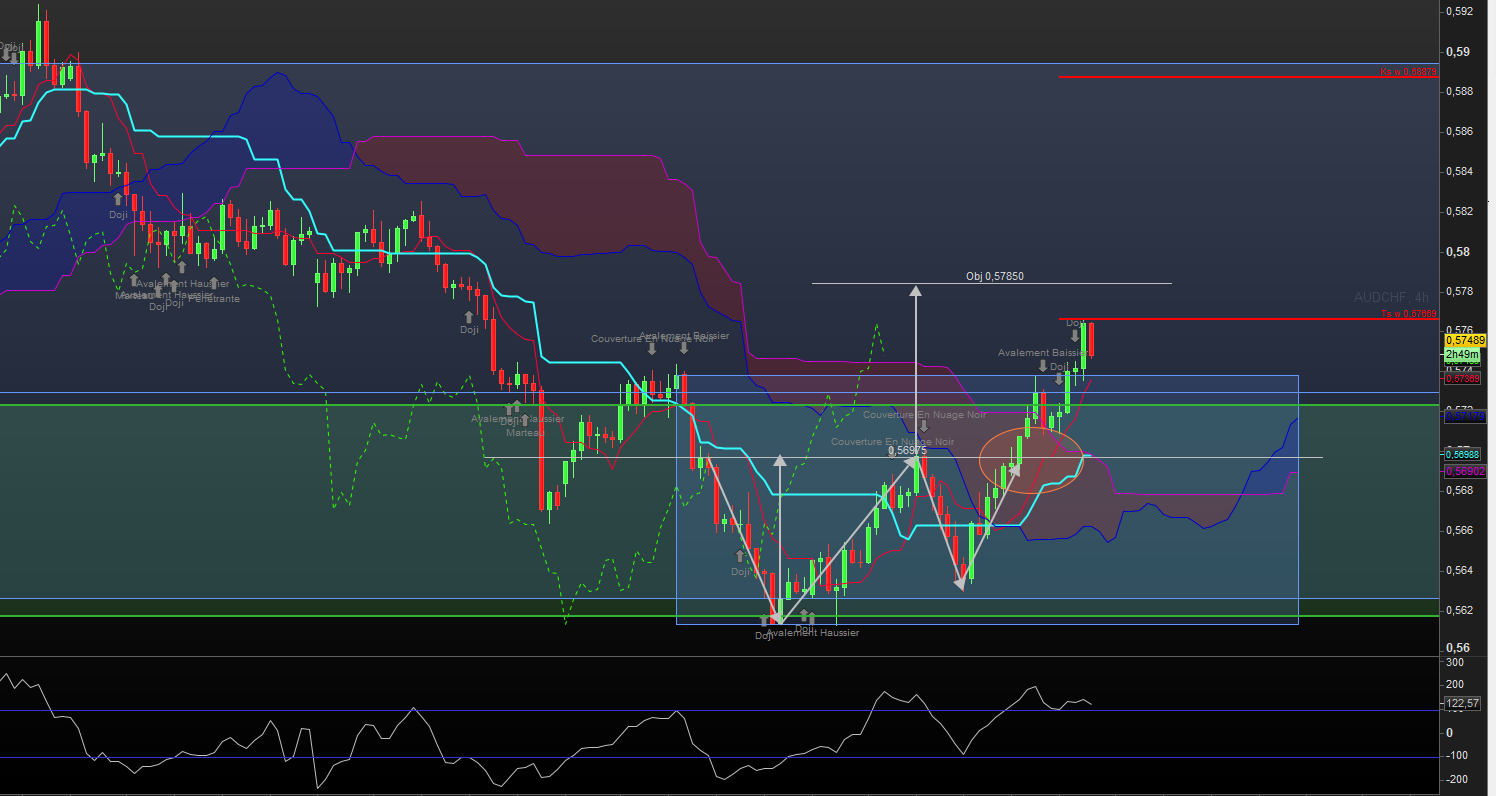
Task: Select the red 0,57369 price axis tag
Action: [x=1462, y=378]
